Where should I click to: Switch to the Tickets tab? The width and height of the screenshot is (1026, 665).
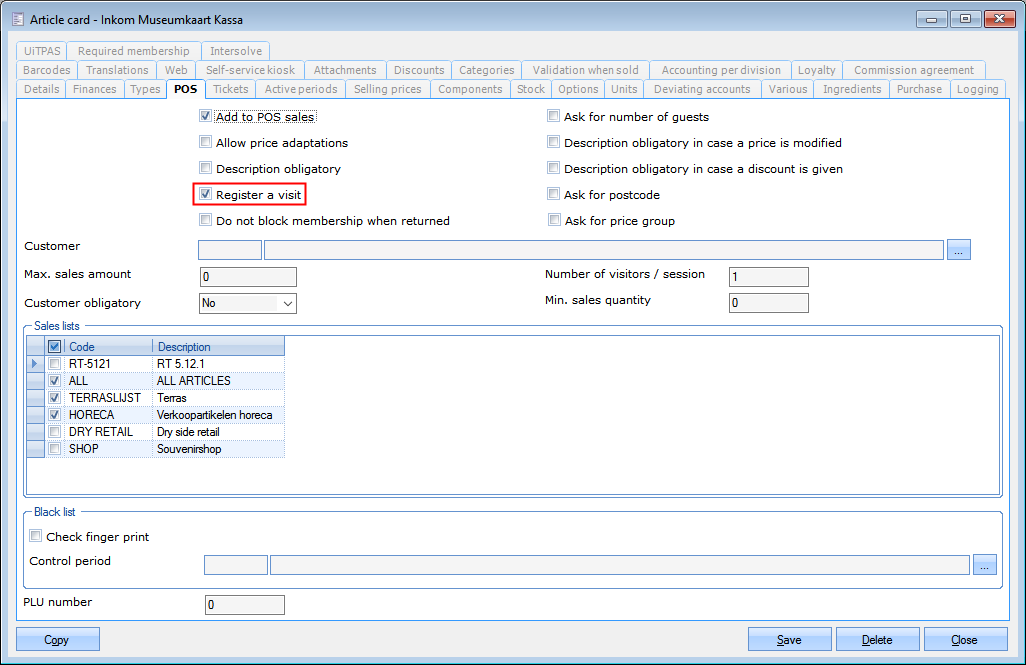pyautogui.click(x=231, y=89)
